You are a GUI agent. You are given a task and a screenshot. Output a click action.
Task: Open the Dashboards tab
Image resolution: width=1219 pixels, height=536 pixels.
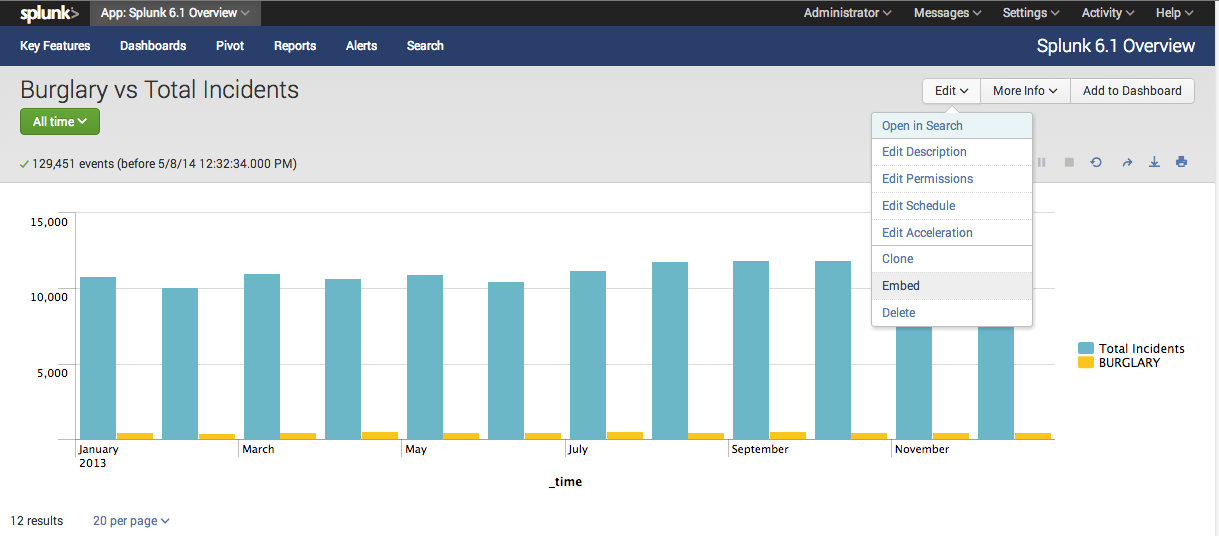pyautogui.click(x=153, y=46)
